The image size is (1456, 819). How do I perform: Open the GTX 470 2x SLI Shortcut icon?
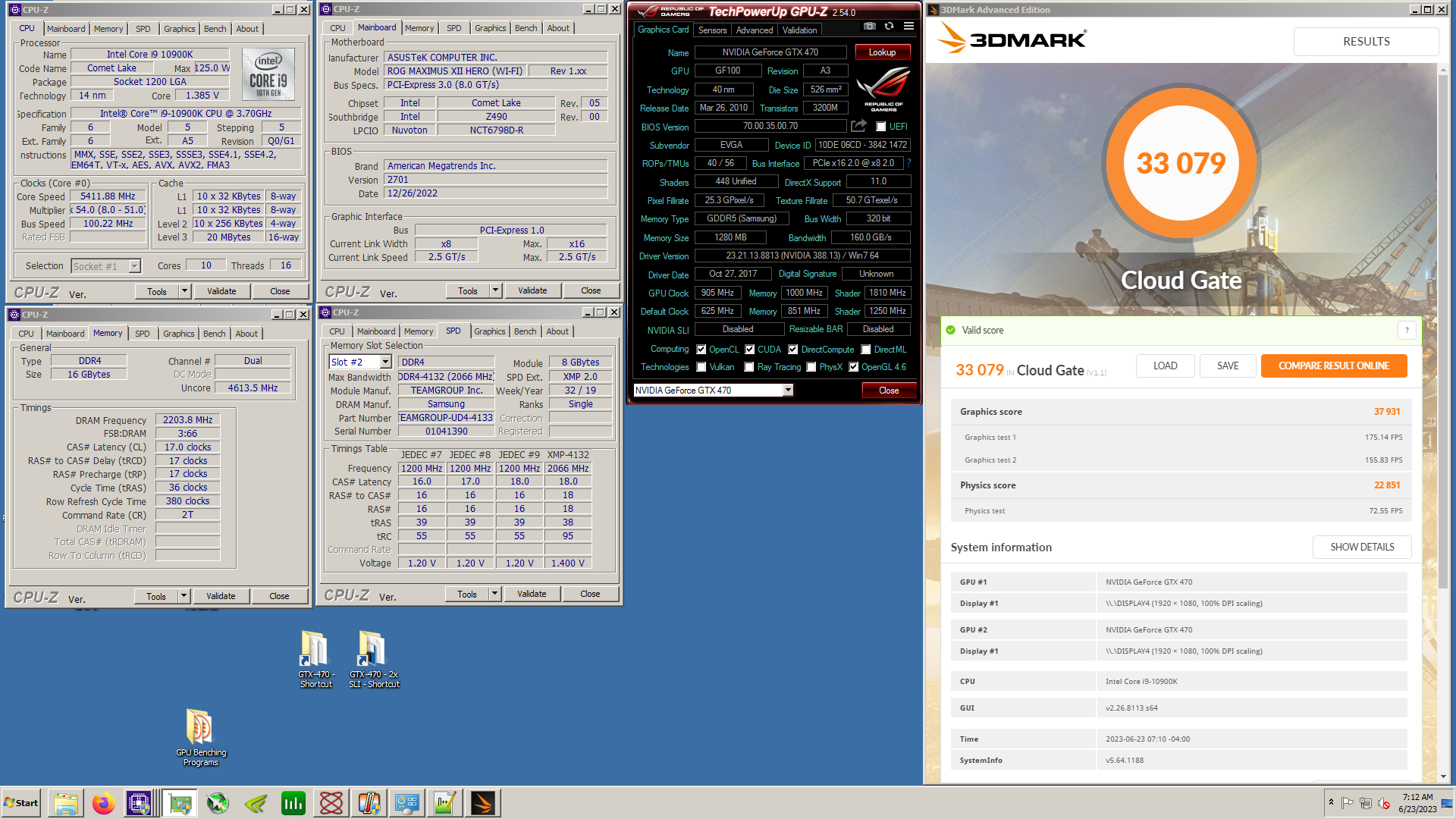(x=373, y=660)
